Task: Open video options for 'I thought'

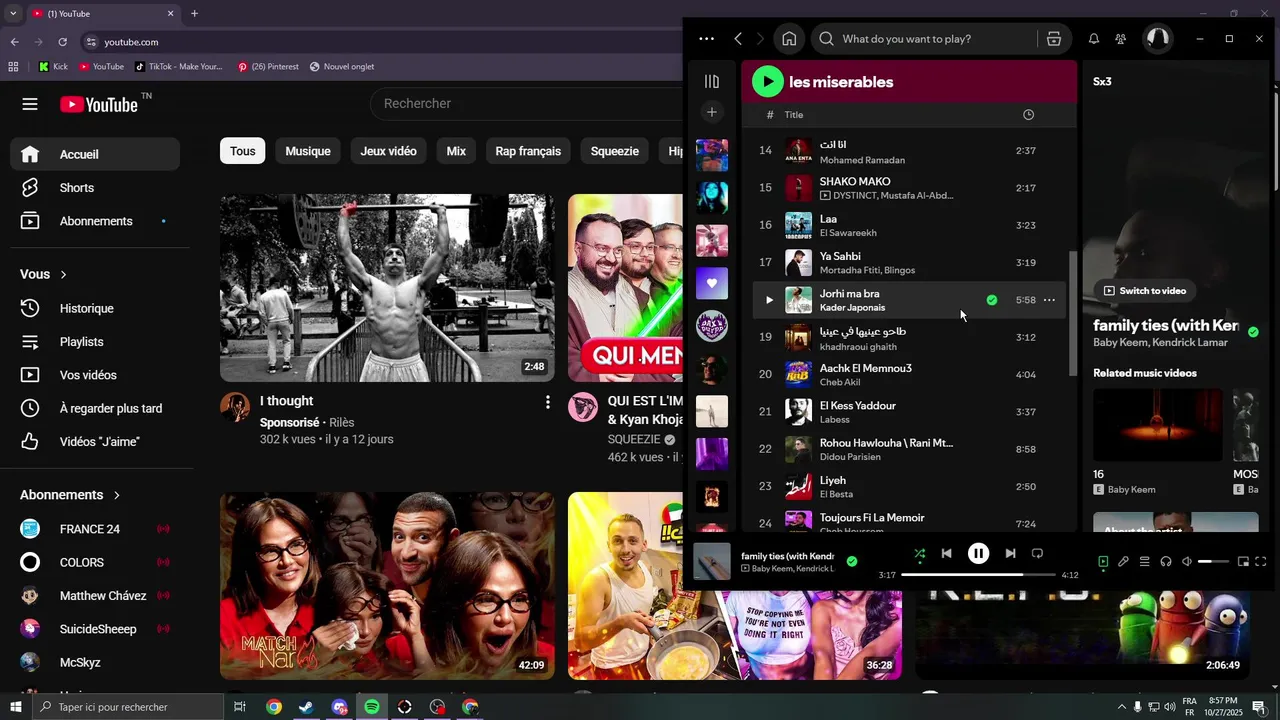Action: point(547,402)
